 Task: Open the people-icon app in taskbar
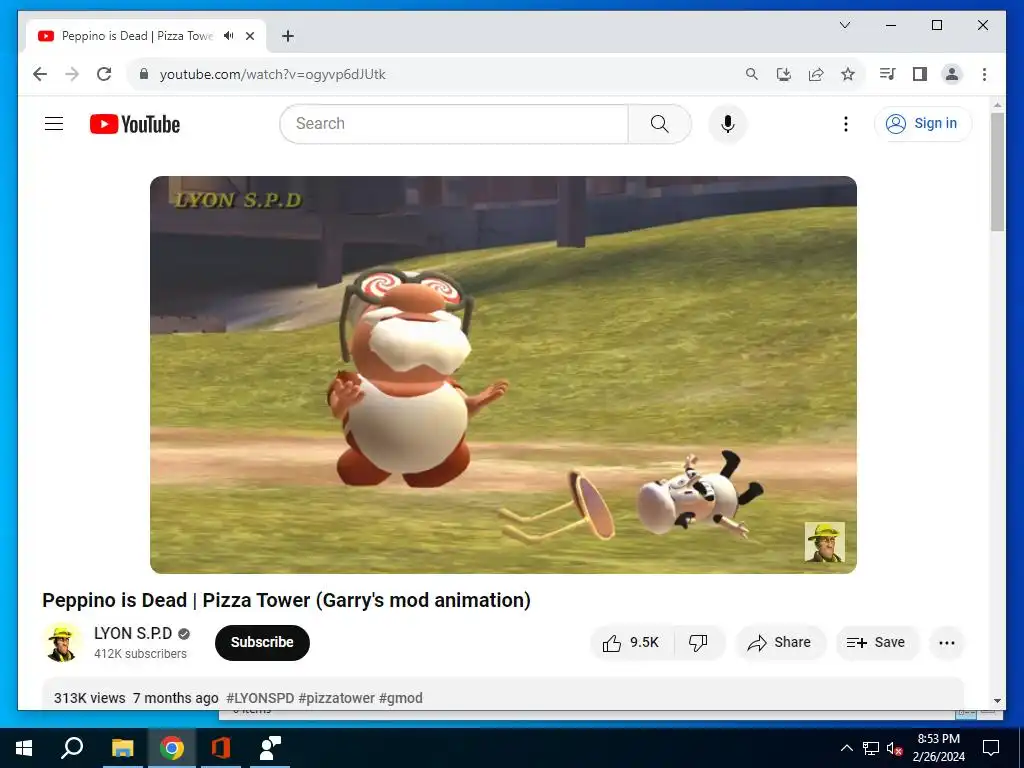pos(270,748)
